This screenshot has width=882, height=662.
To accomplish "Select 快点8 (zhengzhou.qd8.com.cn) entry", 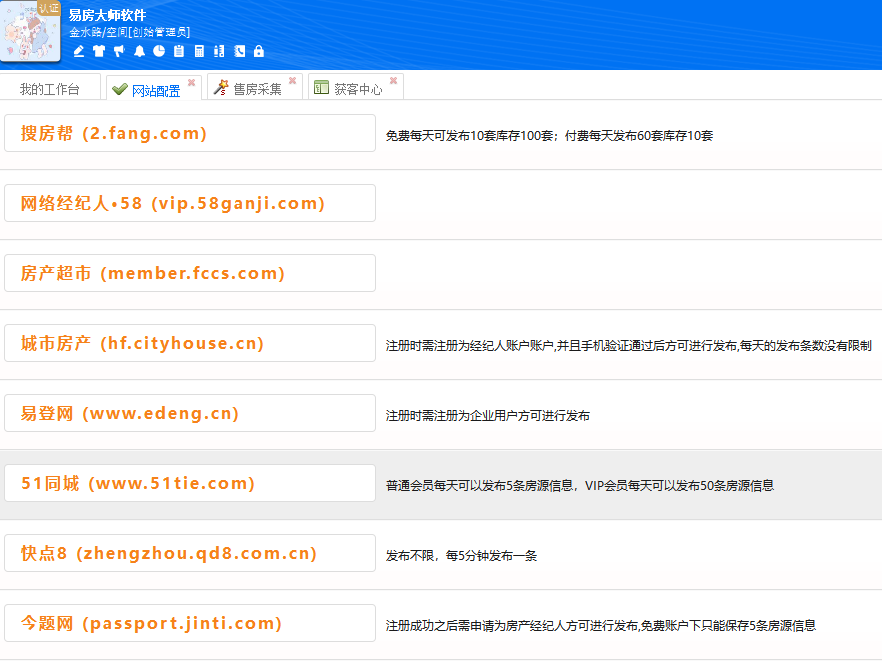I will 190,553.
